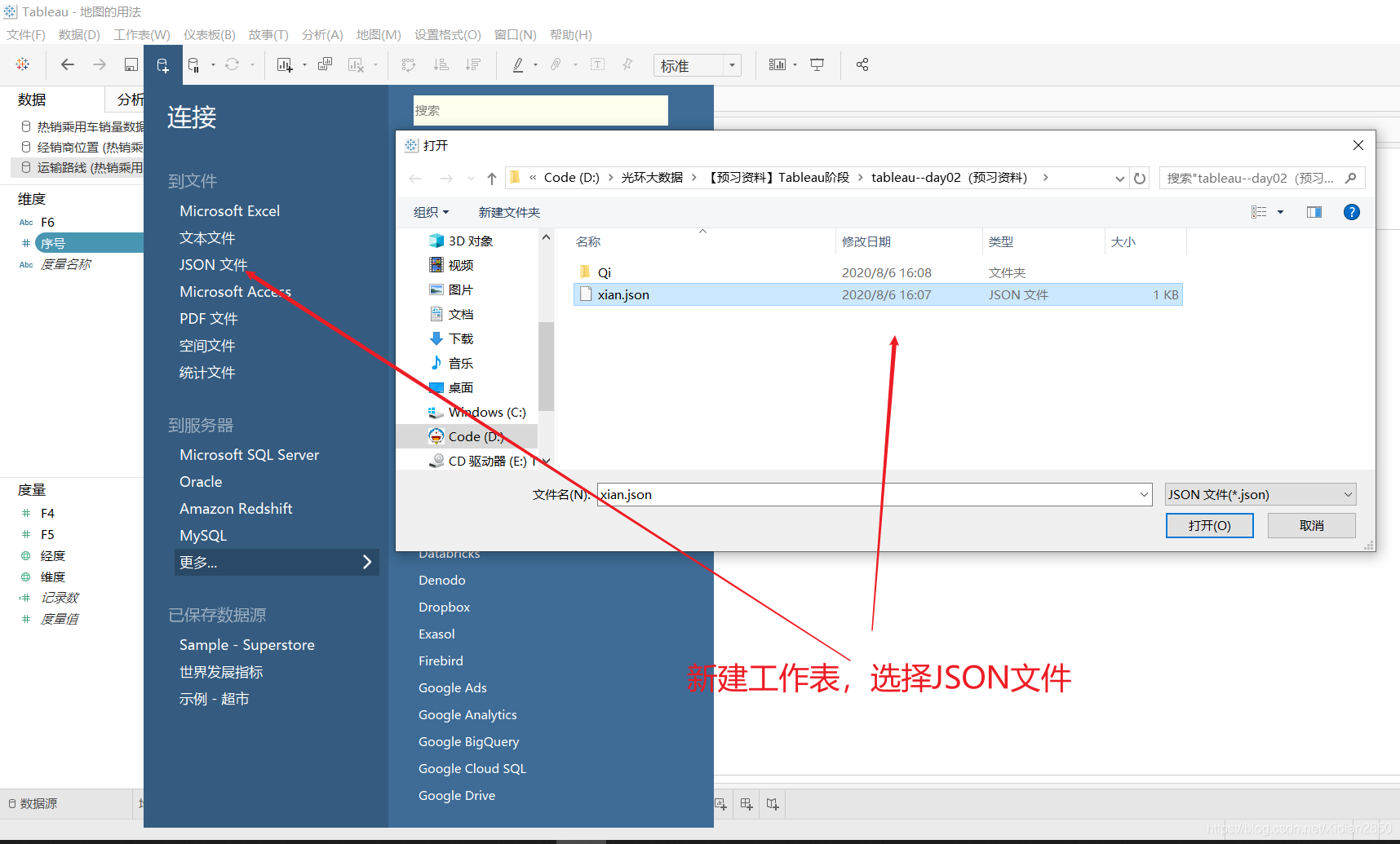The width and height of the screenshot is (1400, 844).
Task: Open the 地图(M) menu
Action: pos(379,34)
